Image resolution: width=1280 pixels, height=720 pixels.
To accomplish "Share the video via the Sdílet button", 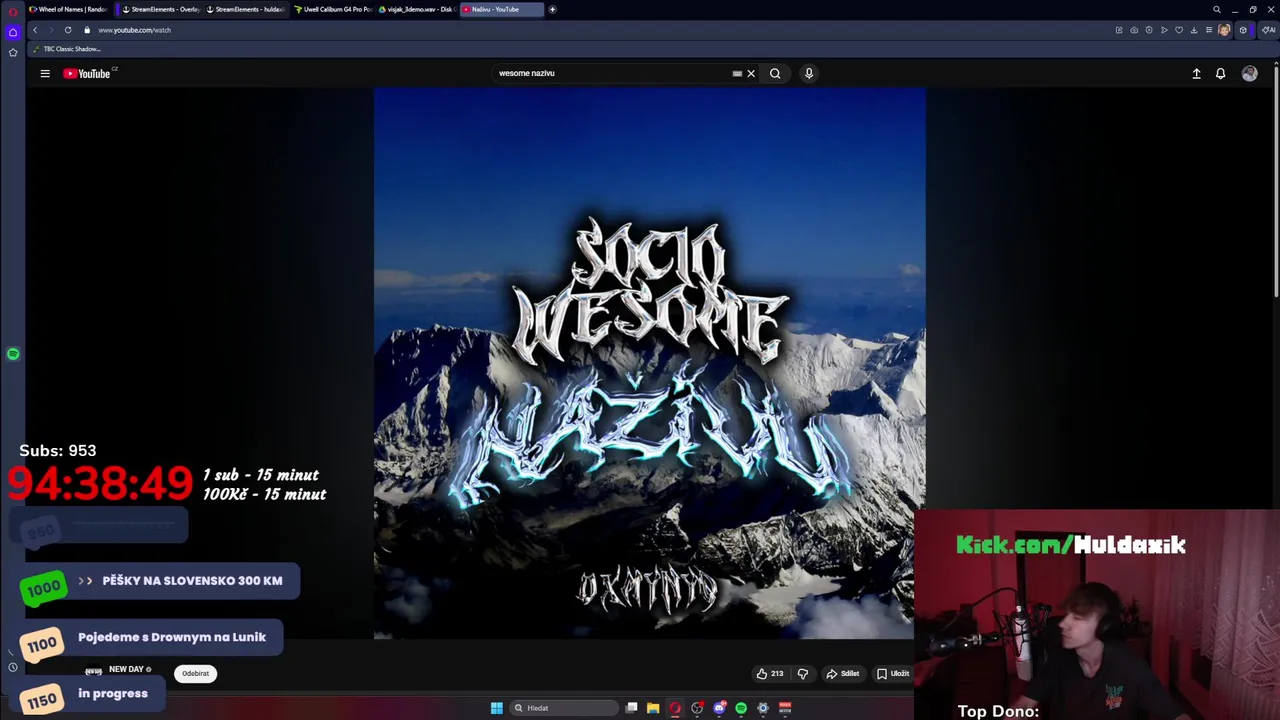I will pyautogui.click(x=842, y=674).
